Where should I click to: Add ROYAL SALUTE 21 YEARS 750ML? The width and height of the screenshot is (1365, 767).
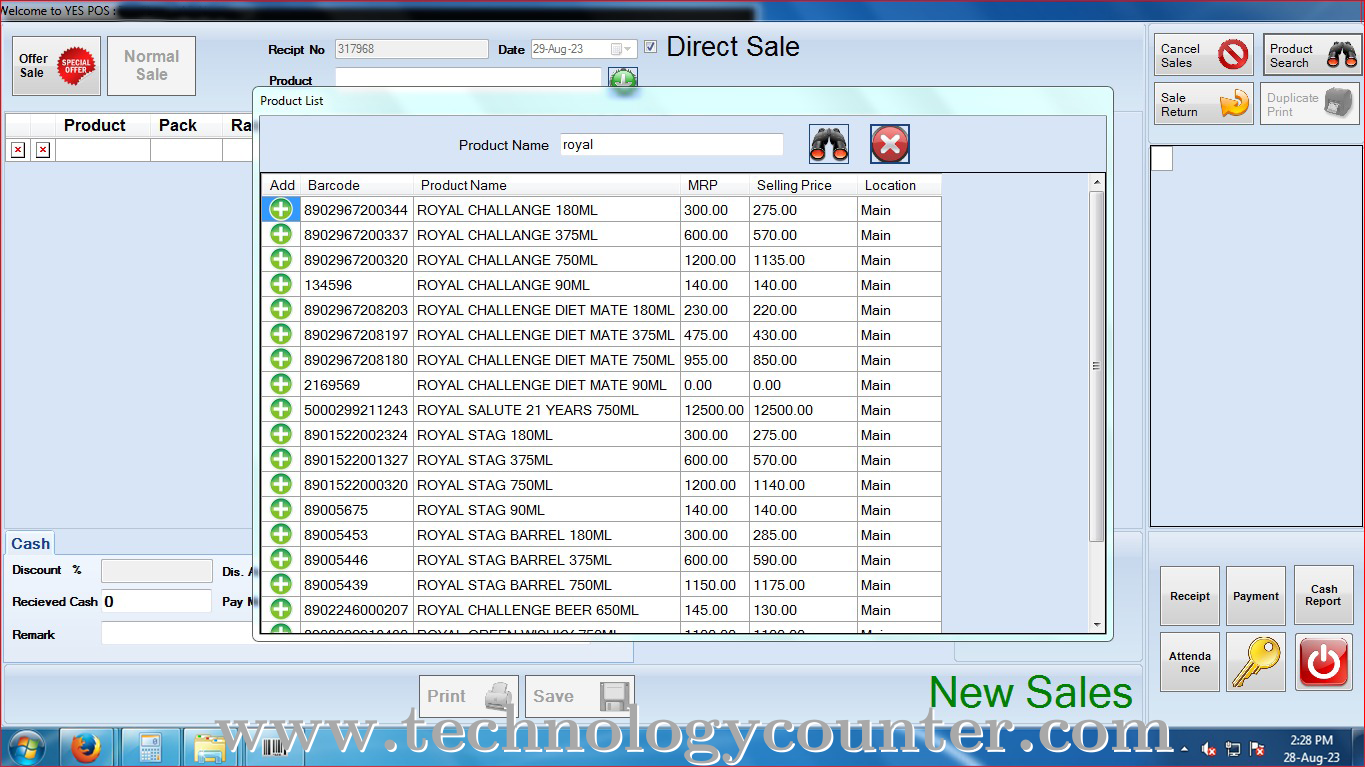click(281, 410)
